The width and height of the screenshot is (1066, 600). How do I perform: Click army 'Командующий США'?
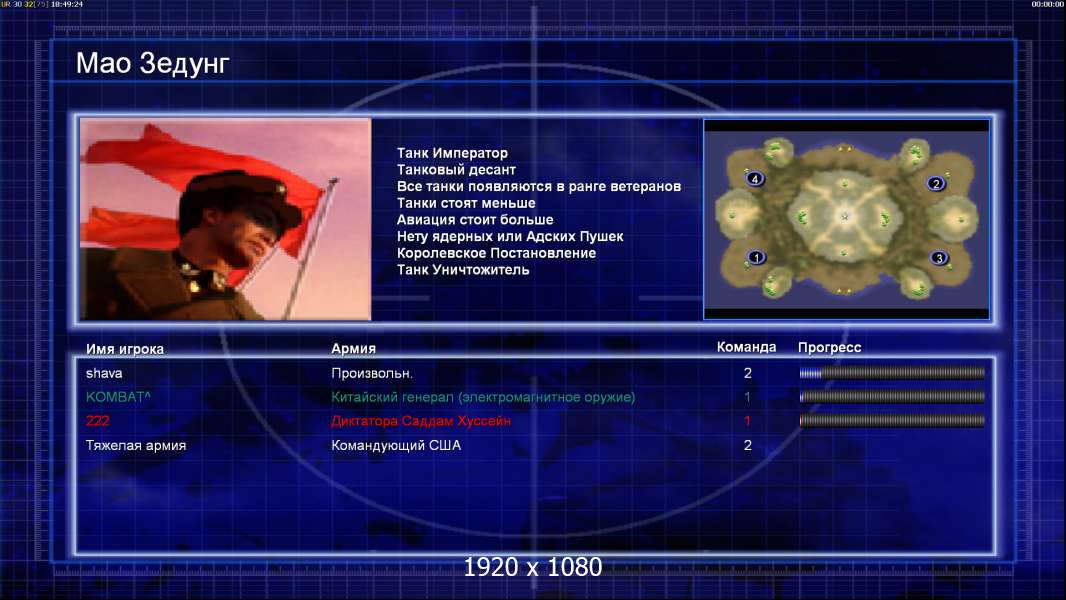tap(396, 445)
